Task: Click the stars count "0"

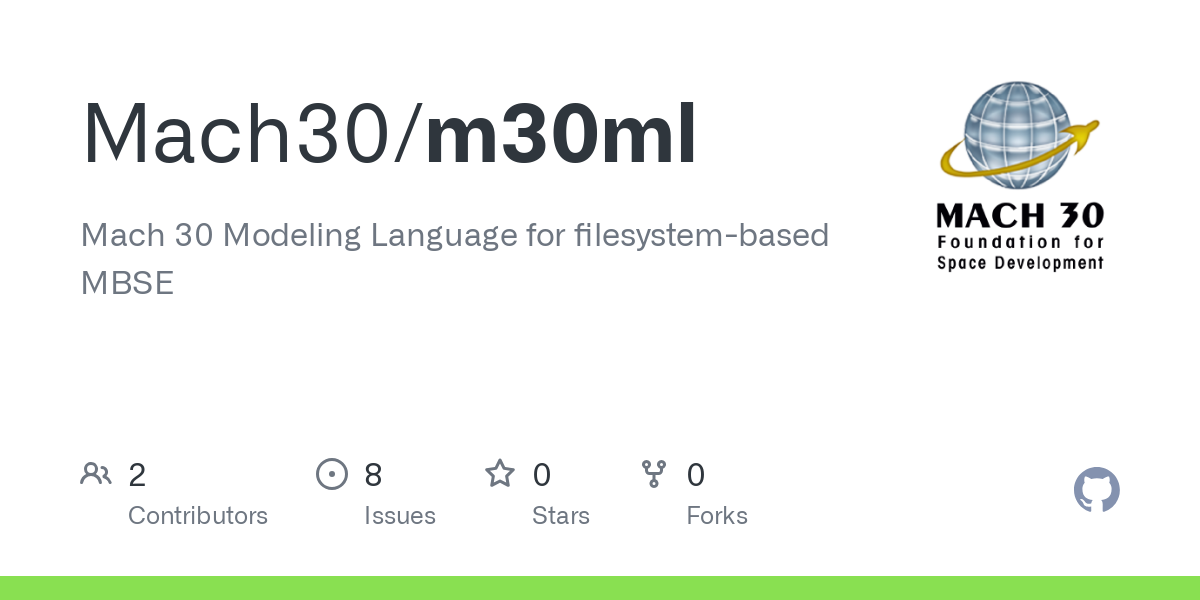Action: [541, 474]
